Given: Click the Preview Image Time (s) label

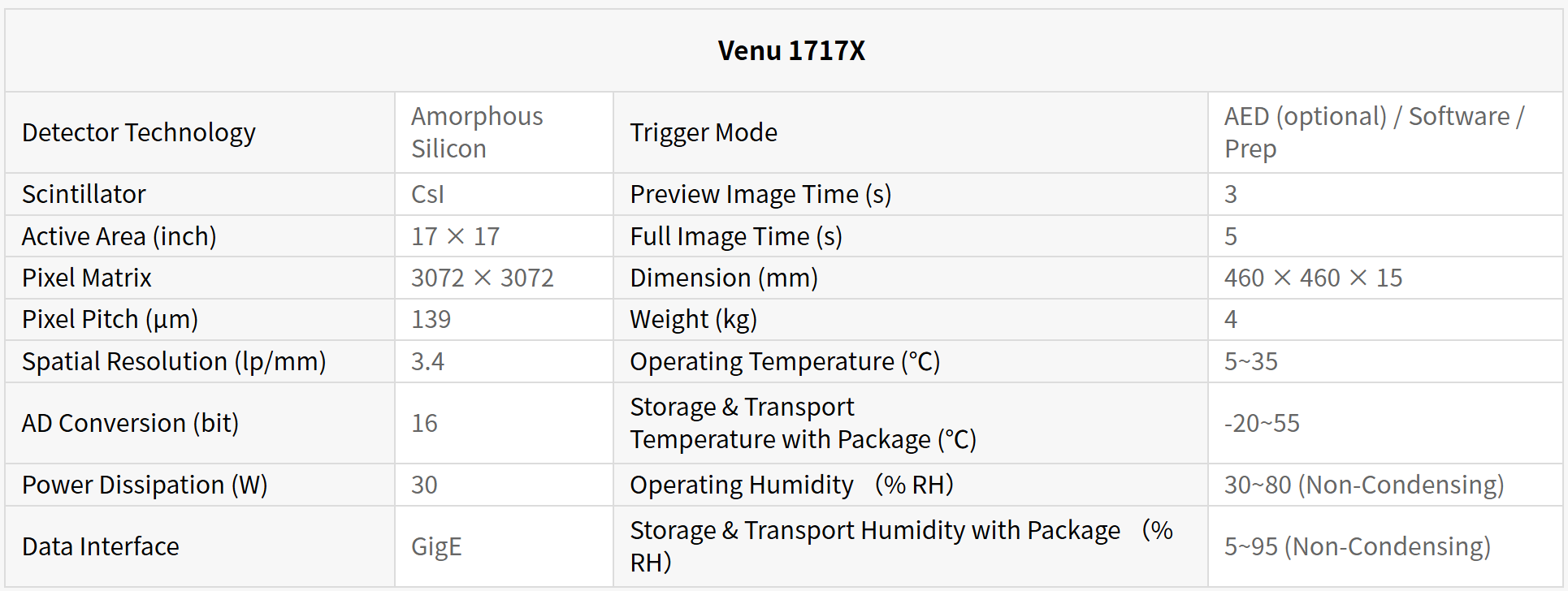Looking at the screenshot, I should tap(760, 194).
